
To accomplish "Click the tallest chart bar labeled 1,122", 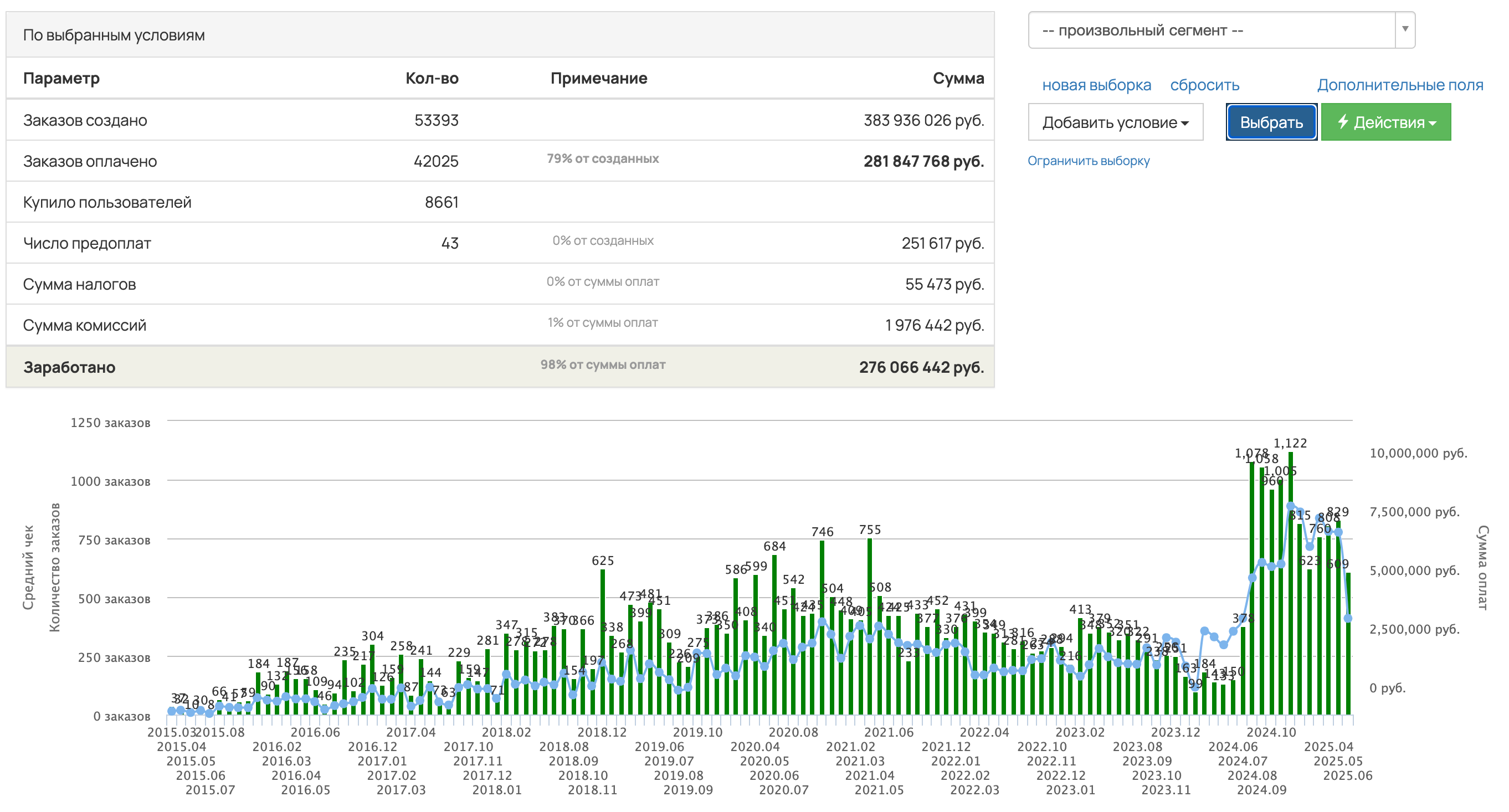I will [1291, 583].
